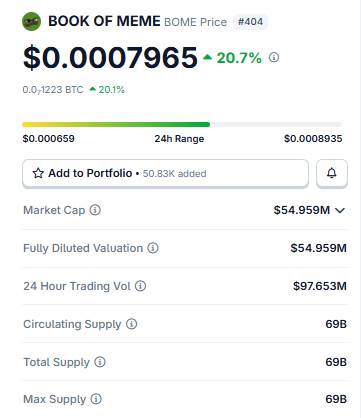Expand the Market Cap chevron dropdown
This screenshot has width=361, height=418.
click(340, 210)
